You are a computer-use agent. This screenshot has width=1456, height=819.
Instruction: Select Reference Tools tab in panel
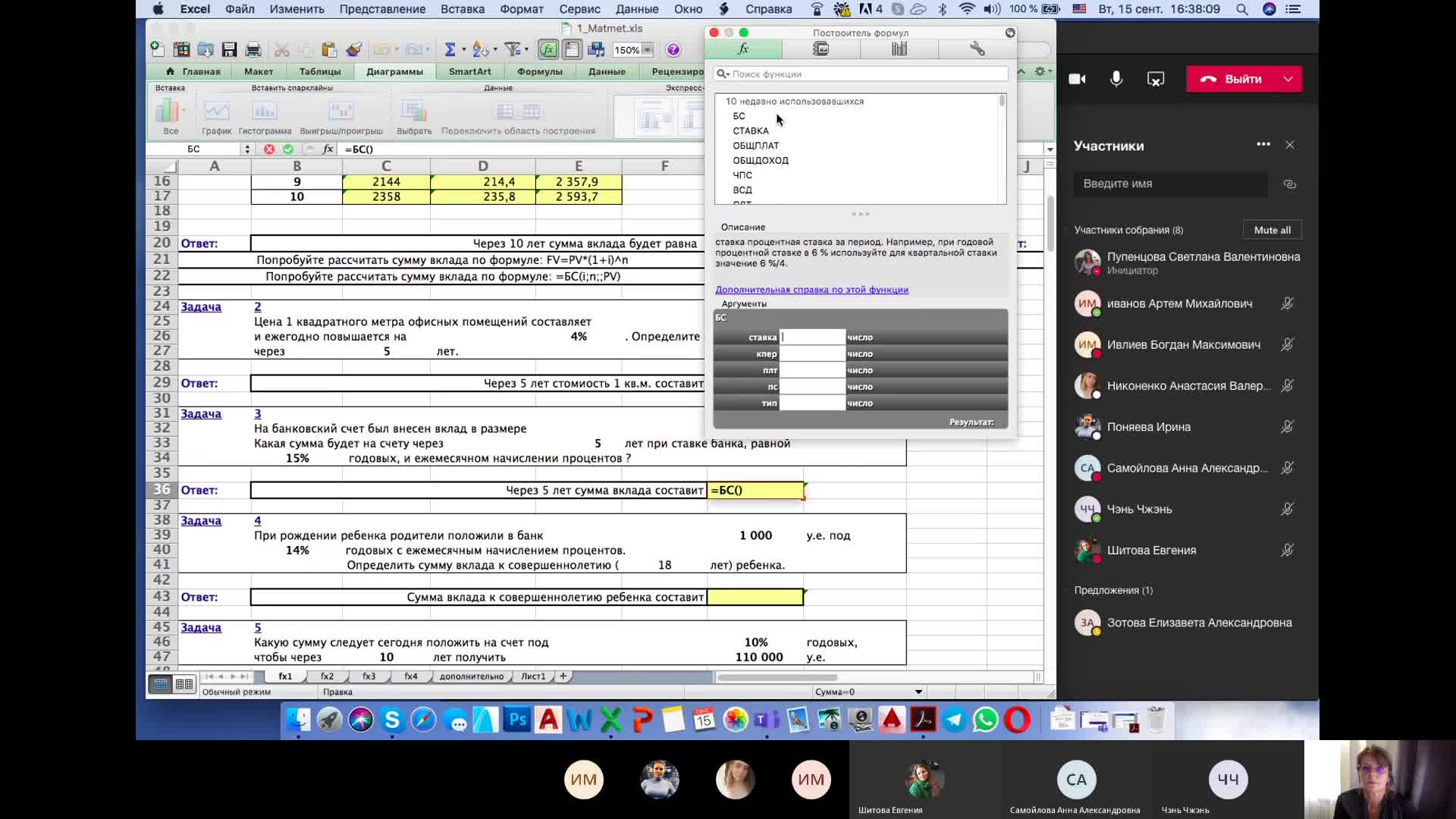pyautogui.click(x=899, y=49)
